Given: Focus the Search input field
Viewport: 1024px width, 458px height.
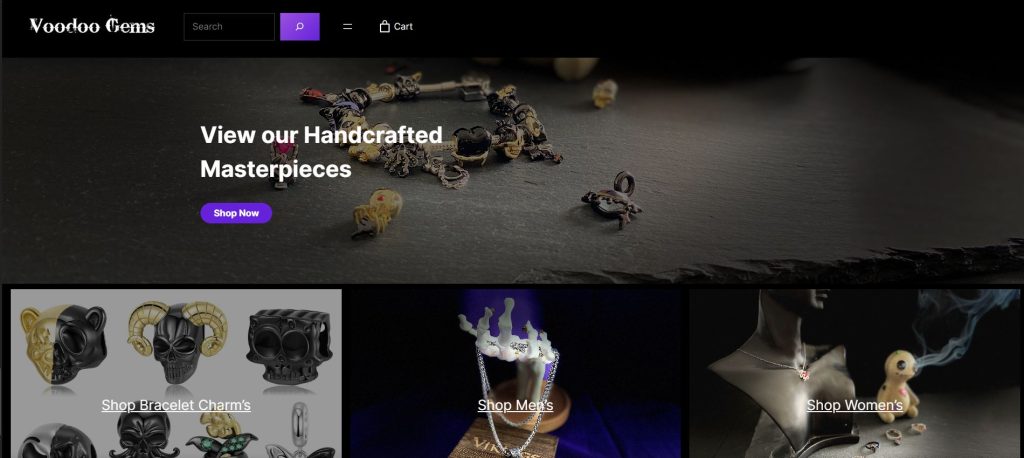Looking at the screenshot, I should (229, 27).
